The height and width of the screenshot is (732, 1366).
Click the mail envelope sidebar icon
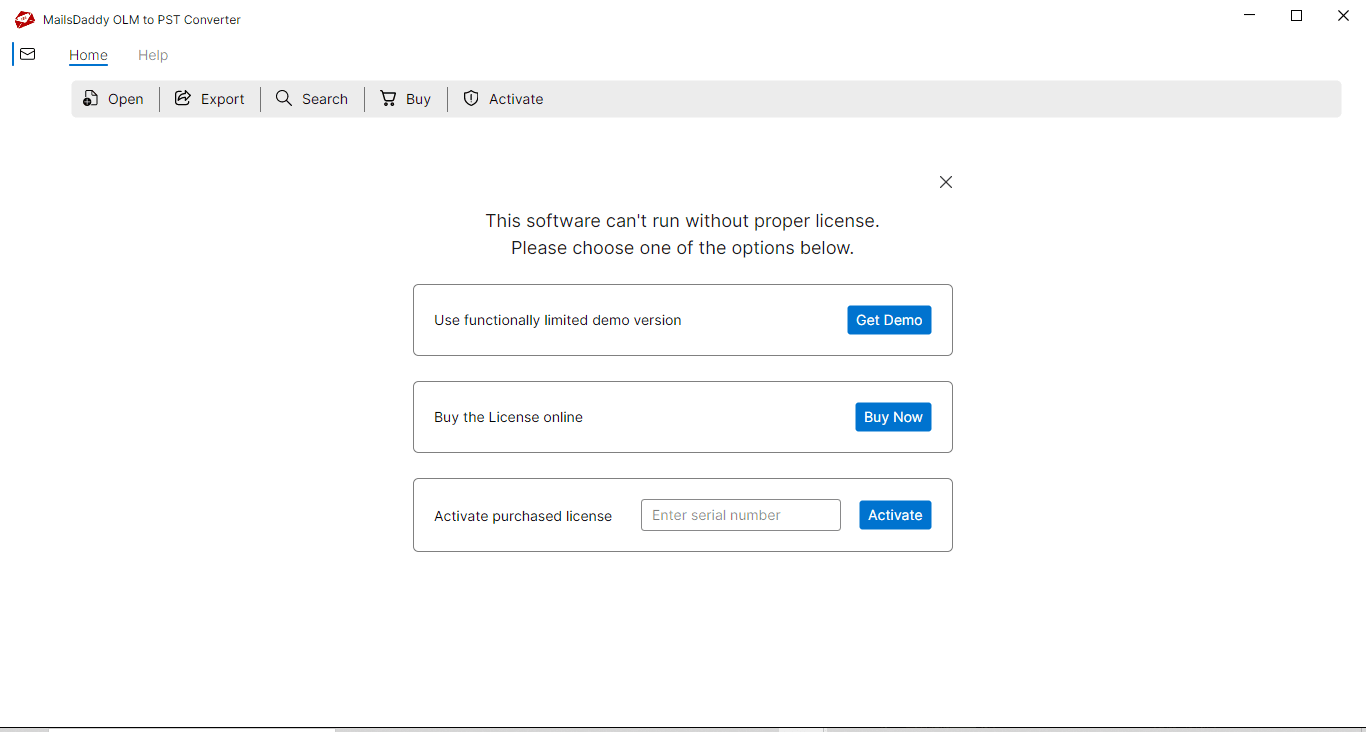(28, 54)
